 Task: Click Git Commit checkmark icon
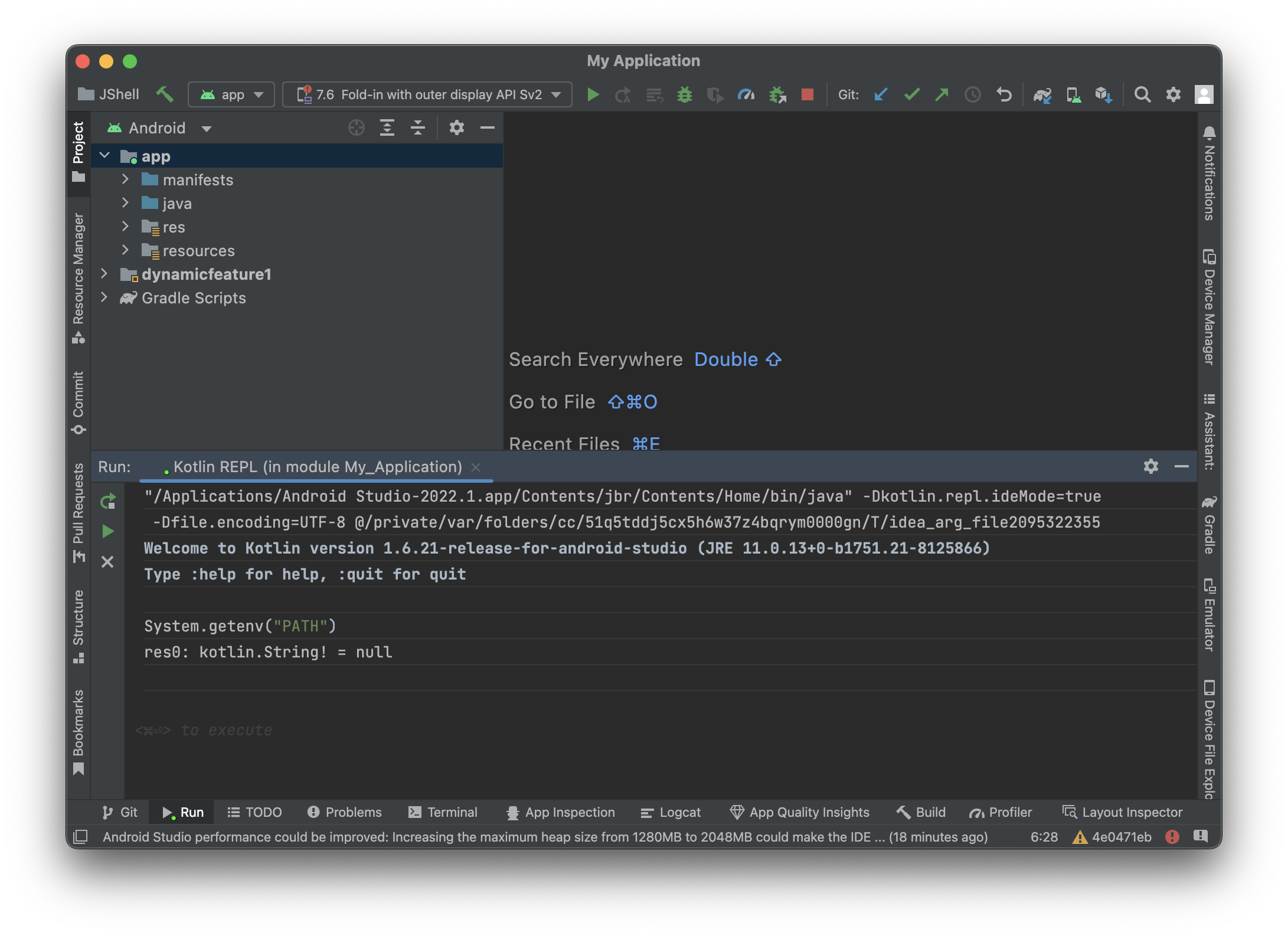click(911, 94)
